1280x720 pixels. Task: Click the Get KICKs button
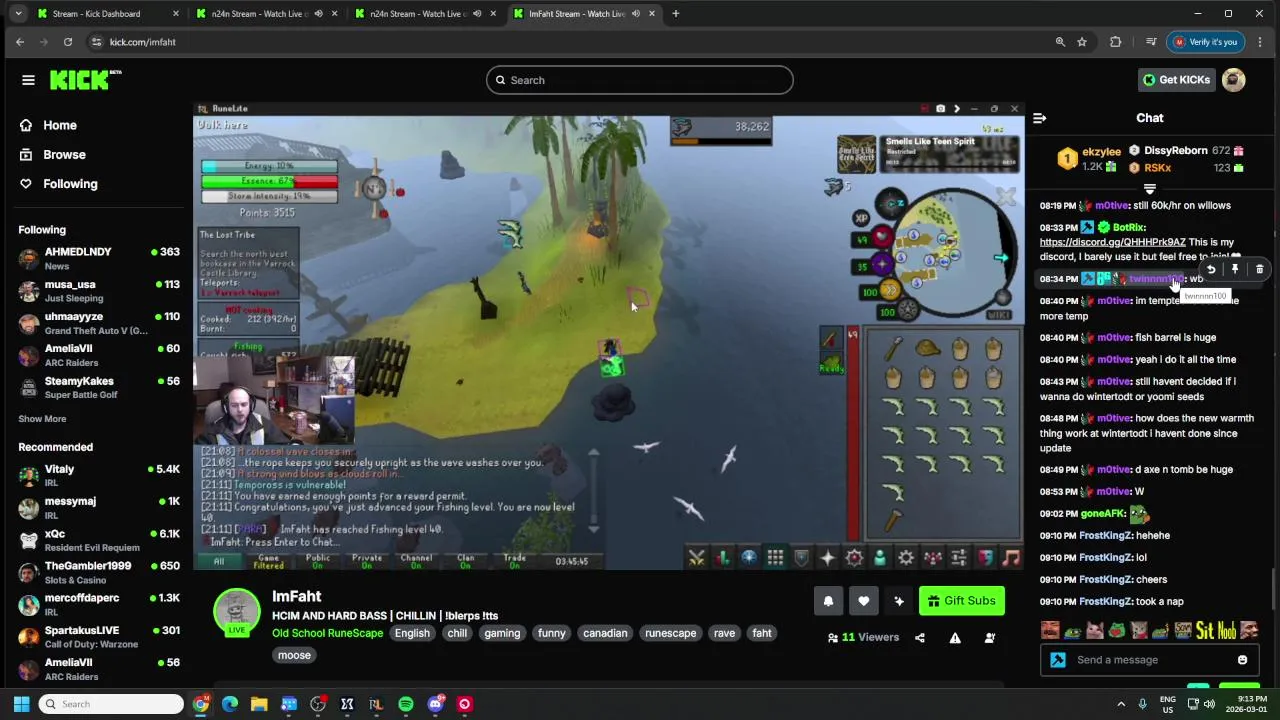[1176, 80]
